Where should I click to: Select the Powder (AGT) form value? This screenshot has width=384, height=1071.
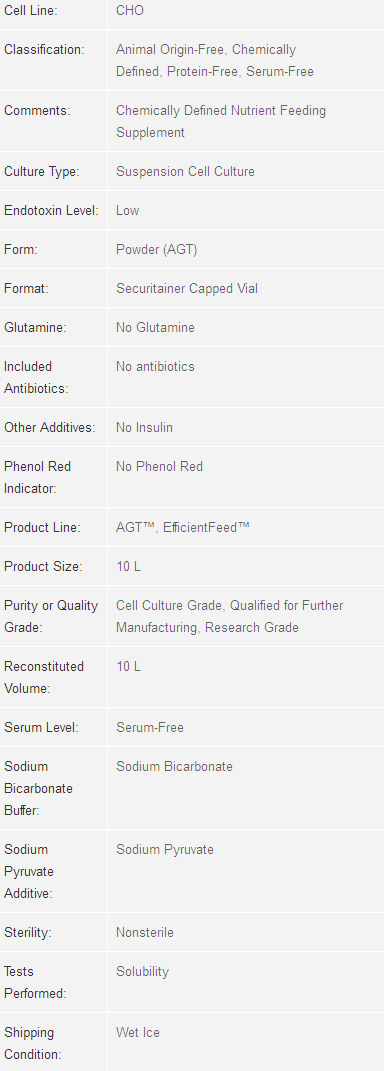point(156,249)
